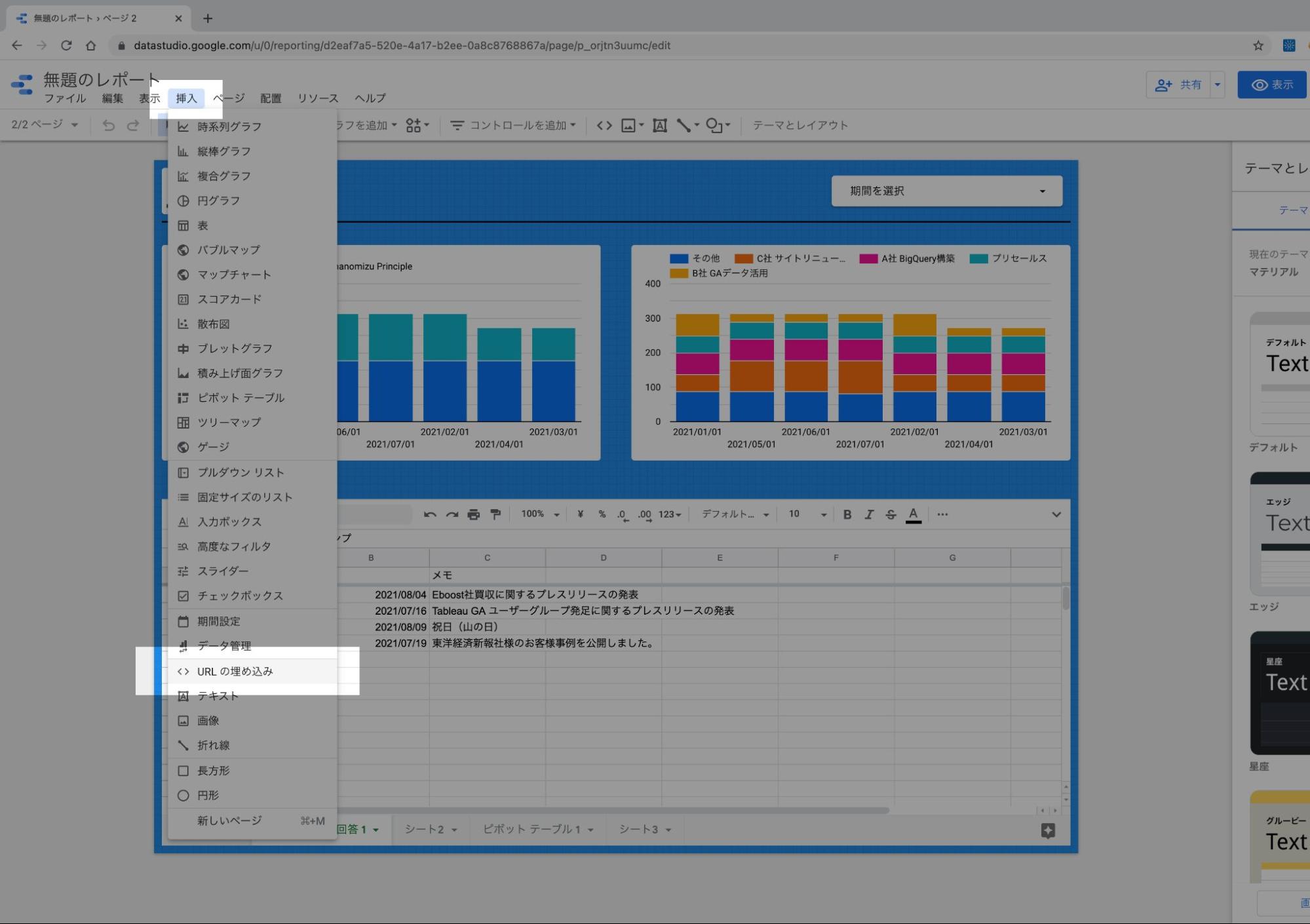The image size is (1310, 924).
Task: Click the bold B icon in embedded sheet
Action: click(847, 514)
